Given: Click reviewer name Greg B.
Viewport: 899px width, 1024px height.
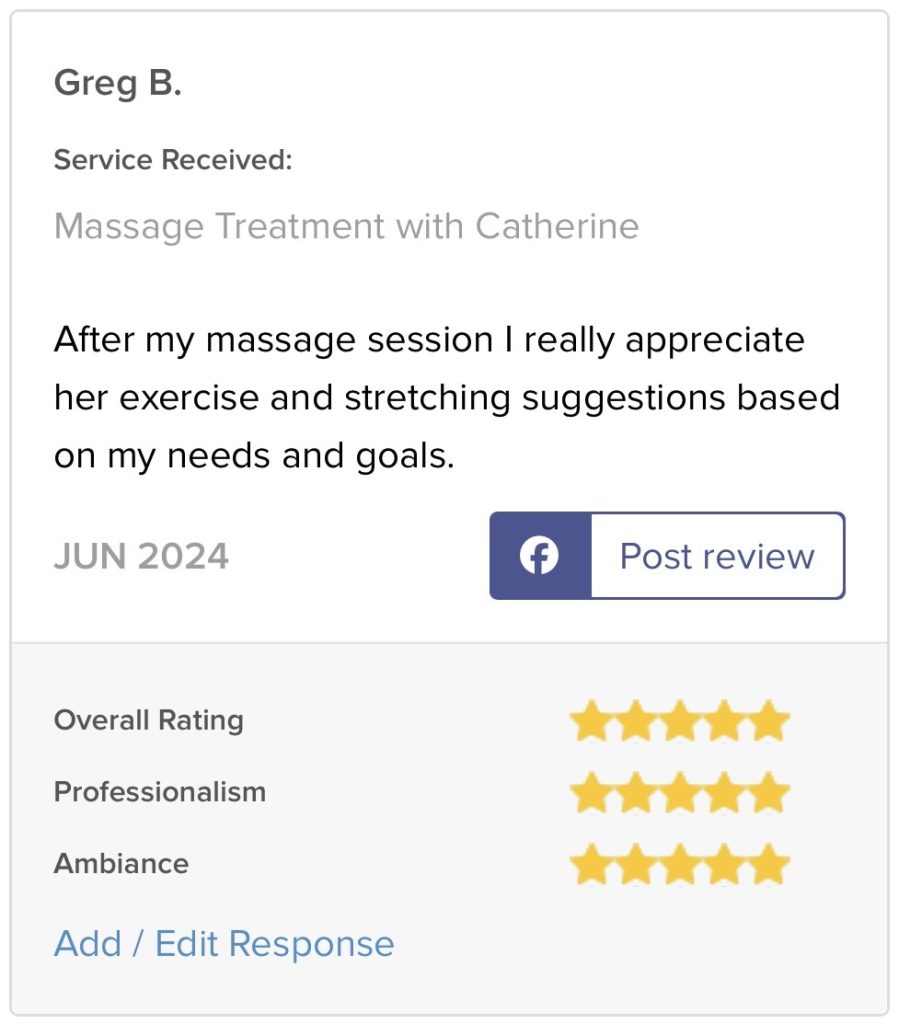Looking at the screenshot, I should tap(118, 84).
